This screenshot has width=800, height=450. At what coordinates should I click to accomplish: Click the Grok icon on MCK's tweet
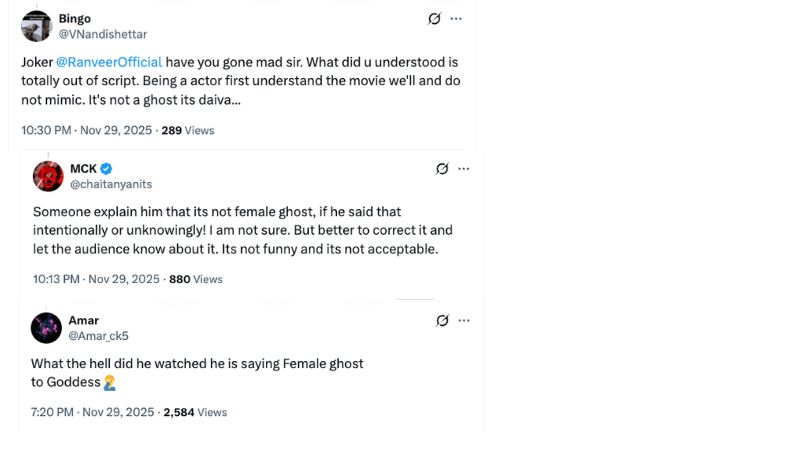click(x=442, y=169)
